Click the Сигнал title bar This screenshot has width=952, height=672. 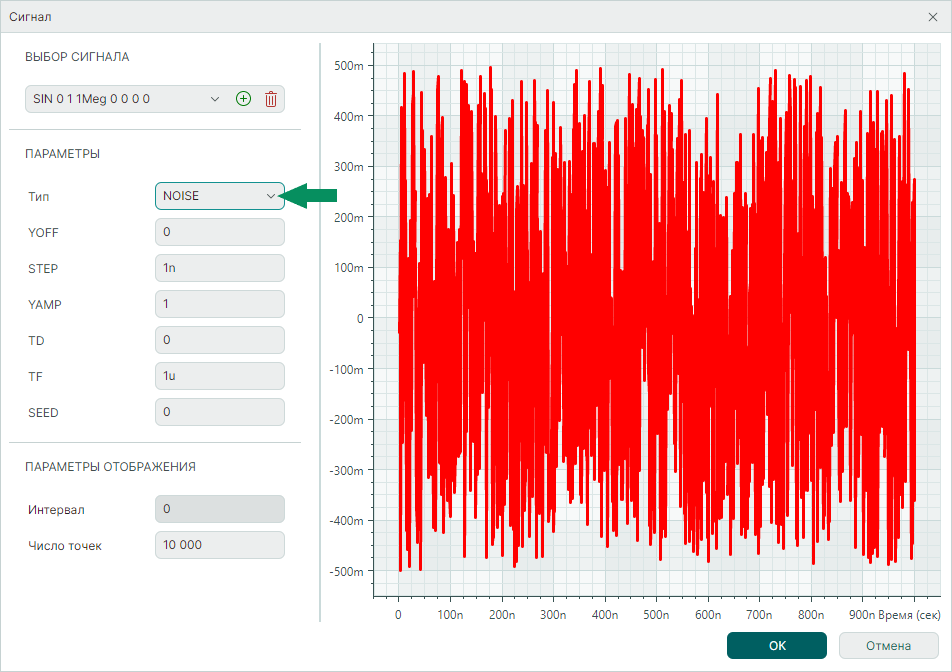[x=400, y=17]
